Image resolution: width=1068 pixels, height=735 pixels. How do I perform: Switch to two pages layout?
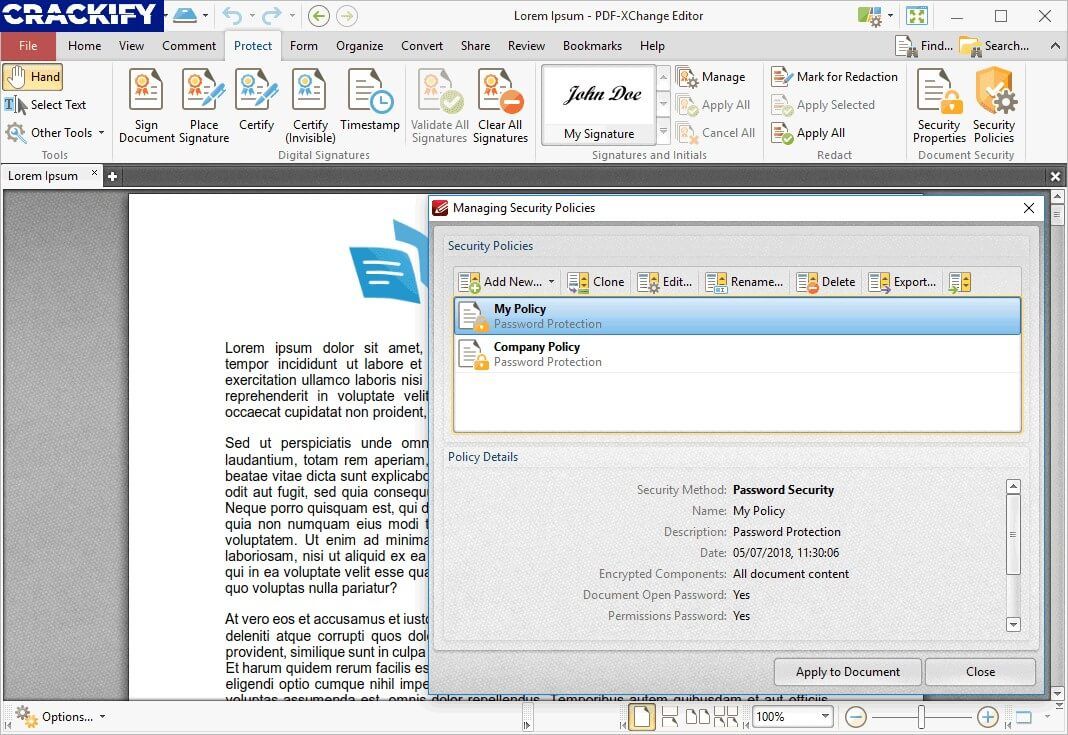pyautogui.click(x=697, y=717)
